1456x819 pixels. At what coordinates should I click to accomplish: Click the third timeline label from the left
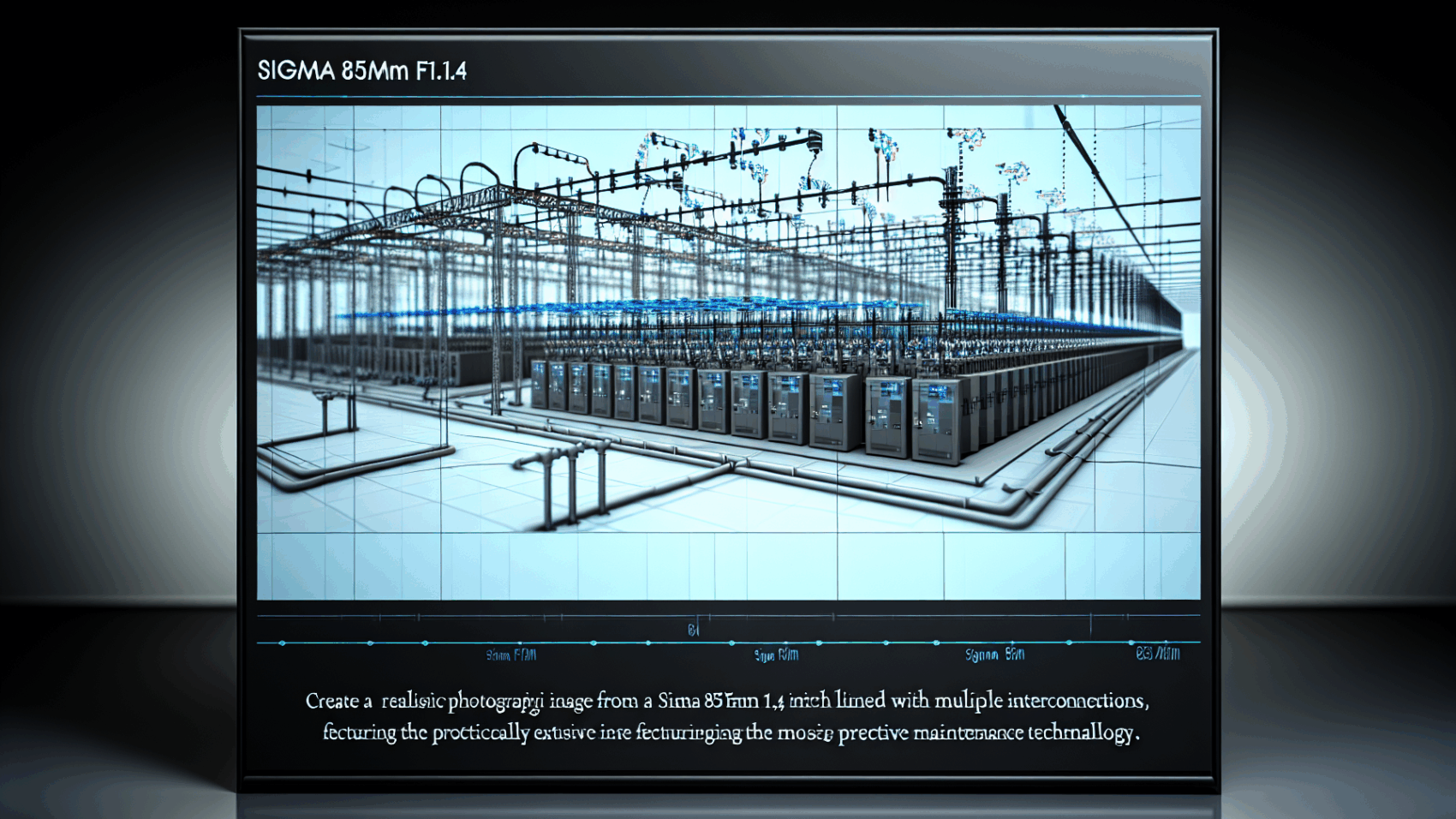pos(994,655)
